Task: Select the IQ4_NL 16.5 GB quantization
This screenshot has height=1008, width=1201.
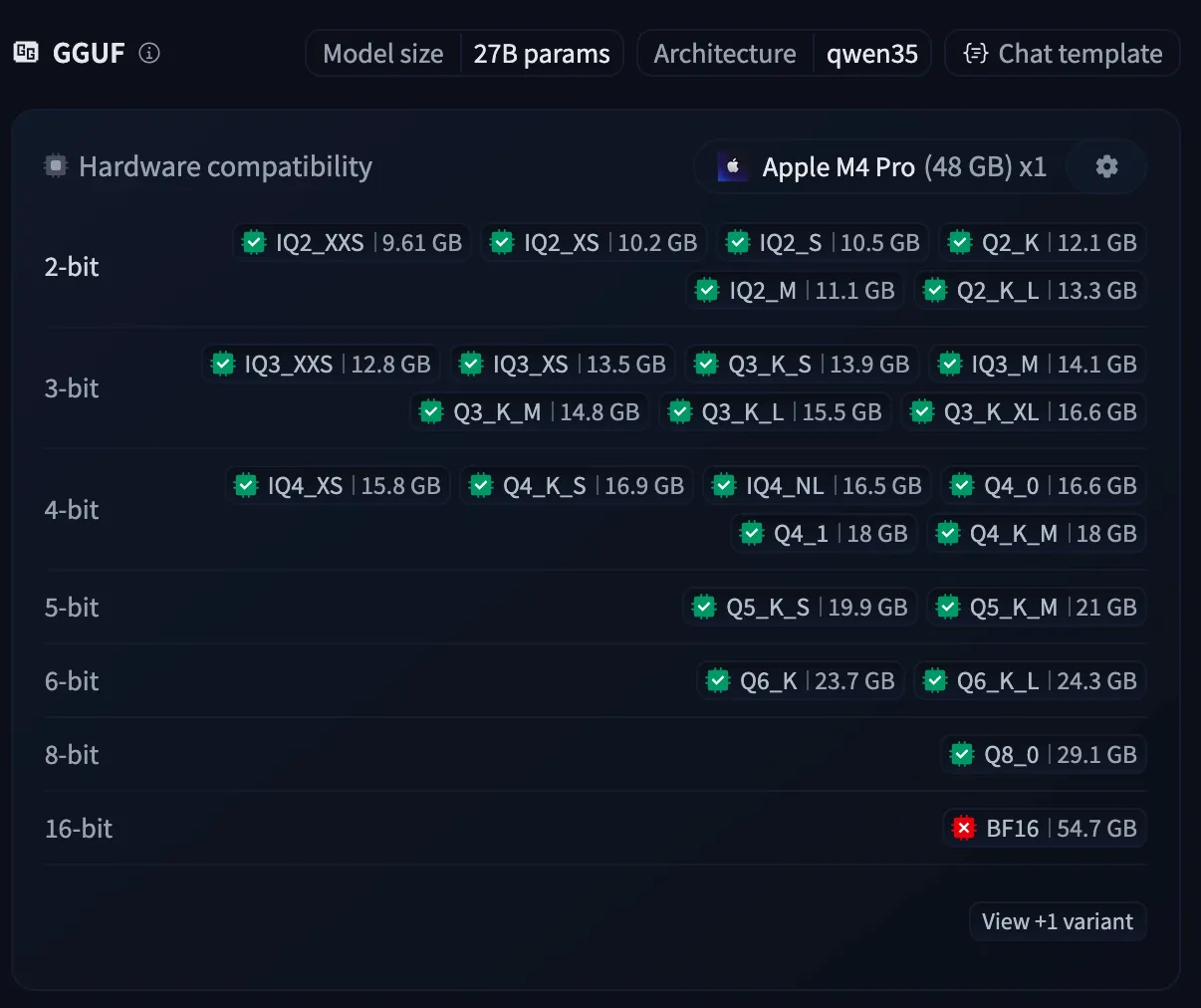Action: 818,485
